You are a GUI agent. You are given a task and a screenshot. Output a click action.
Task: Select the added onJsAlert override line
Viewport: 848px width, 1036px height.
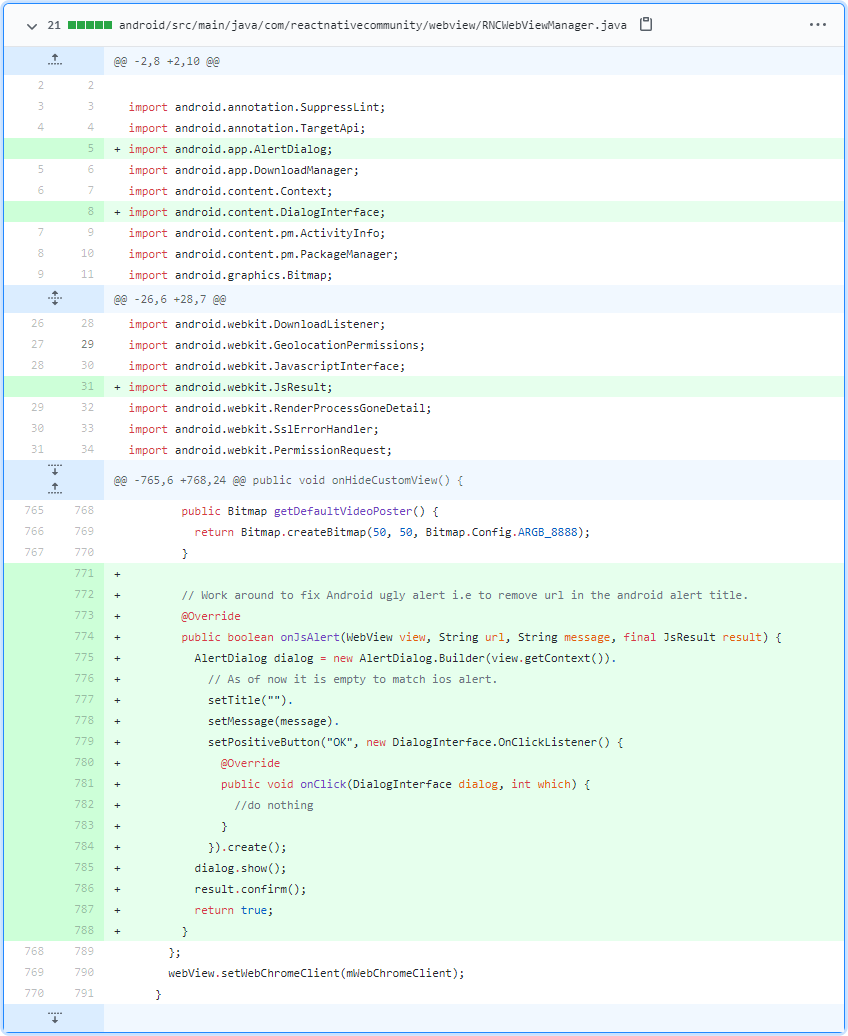coord(400,637)
